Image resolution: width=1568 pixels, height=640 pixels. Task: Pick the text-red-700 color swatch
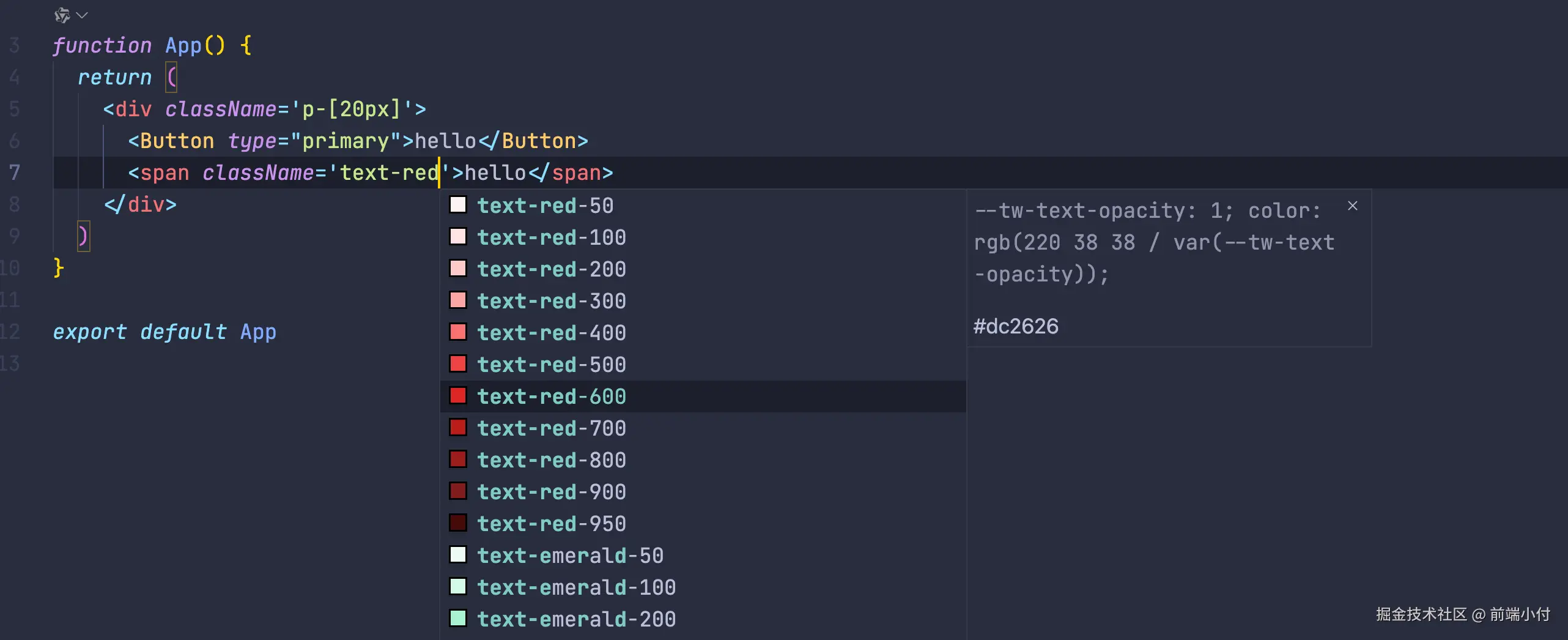point(458,428)
